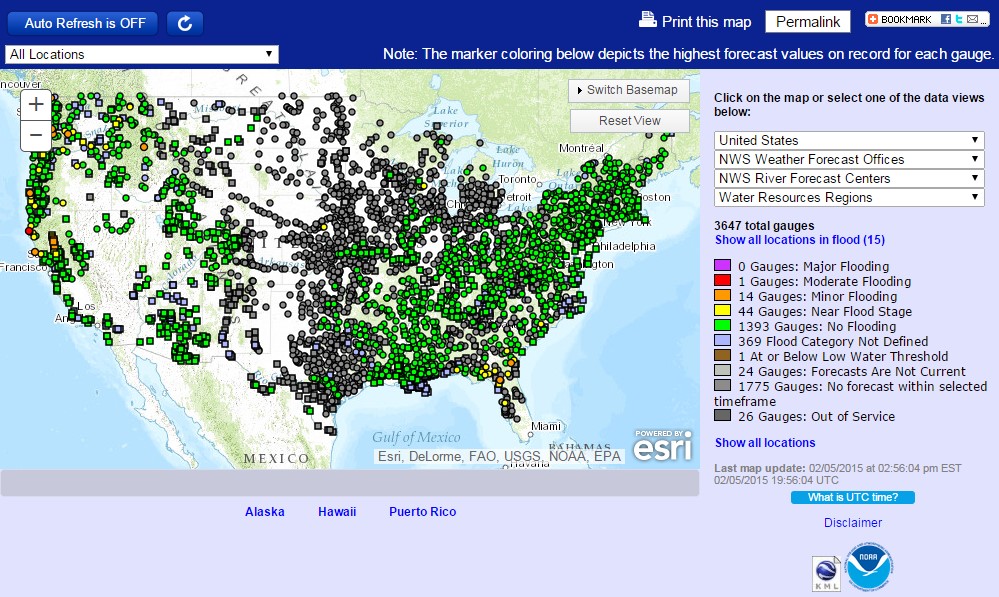
Task: Open the United States dropdown
Action: [850, 140]
